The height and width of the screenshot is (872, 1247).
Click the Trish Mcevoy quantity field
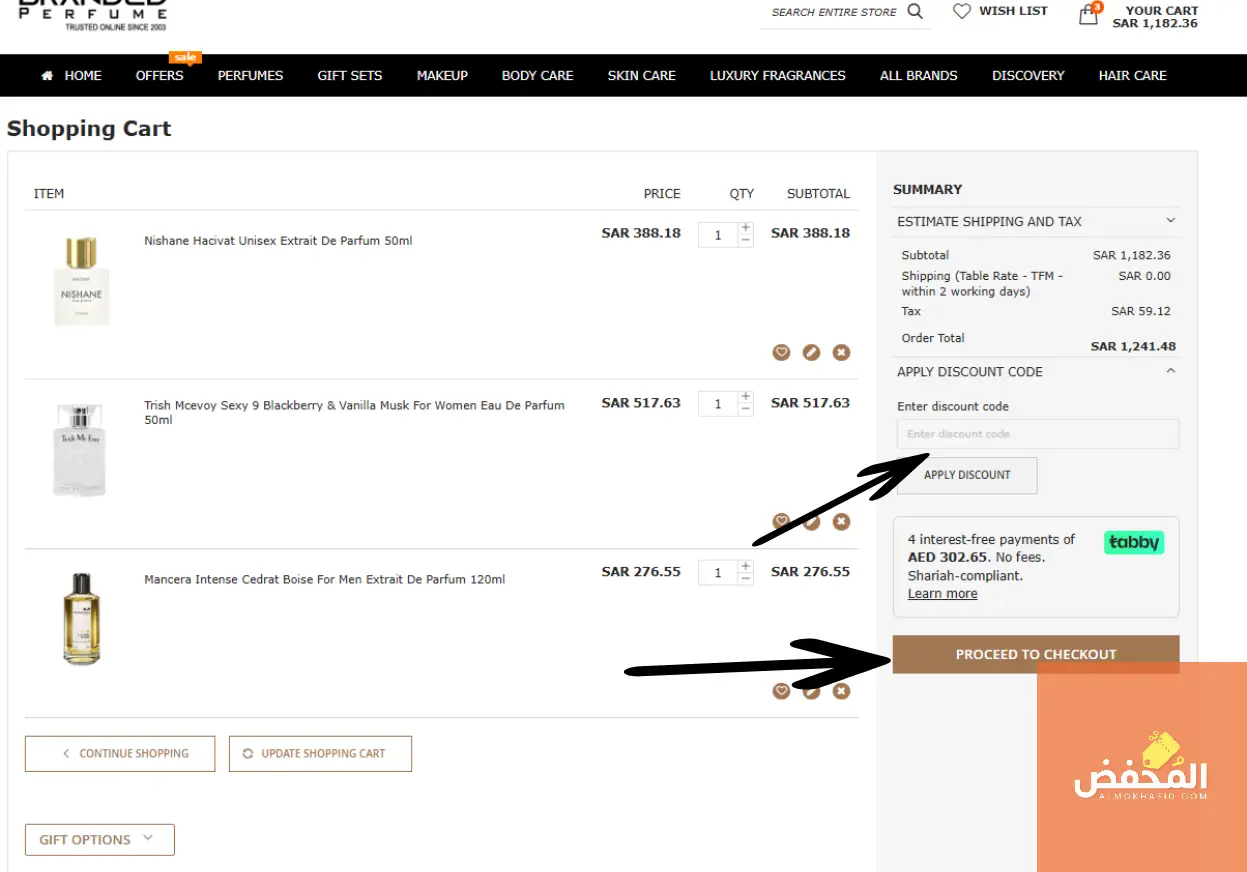[x=718, y=404]
